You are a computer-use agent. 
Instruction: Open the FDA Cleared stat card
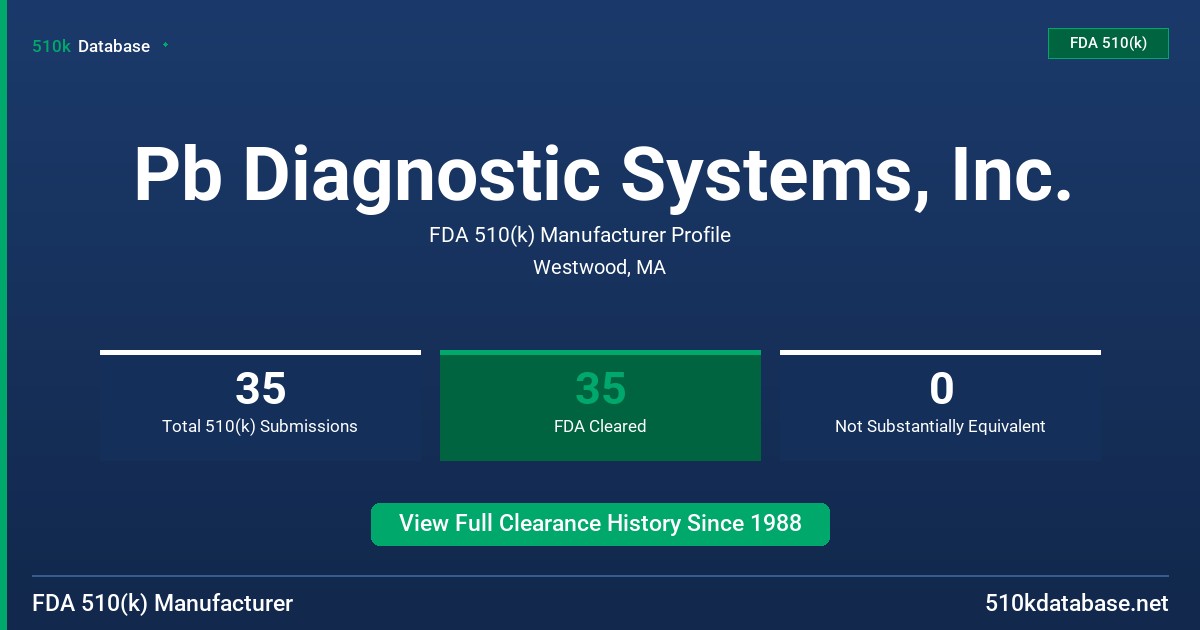600,405
